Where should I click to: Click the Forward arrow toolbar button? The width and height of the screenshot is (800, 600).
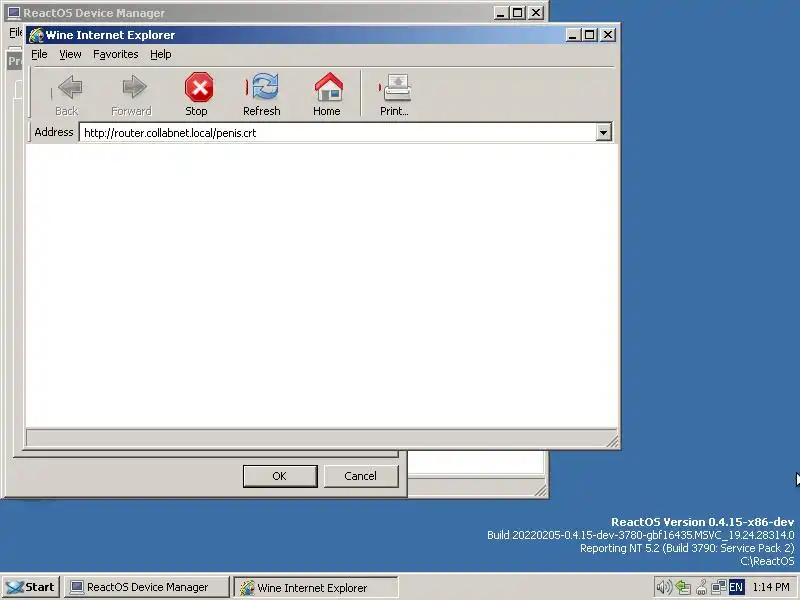point(132,95)
